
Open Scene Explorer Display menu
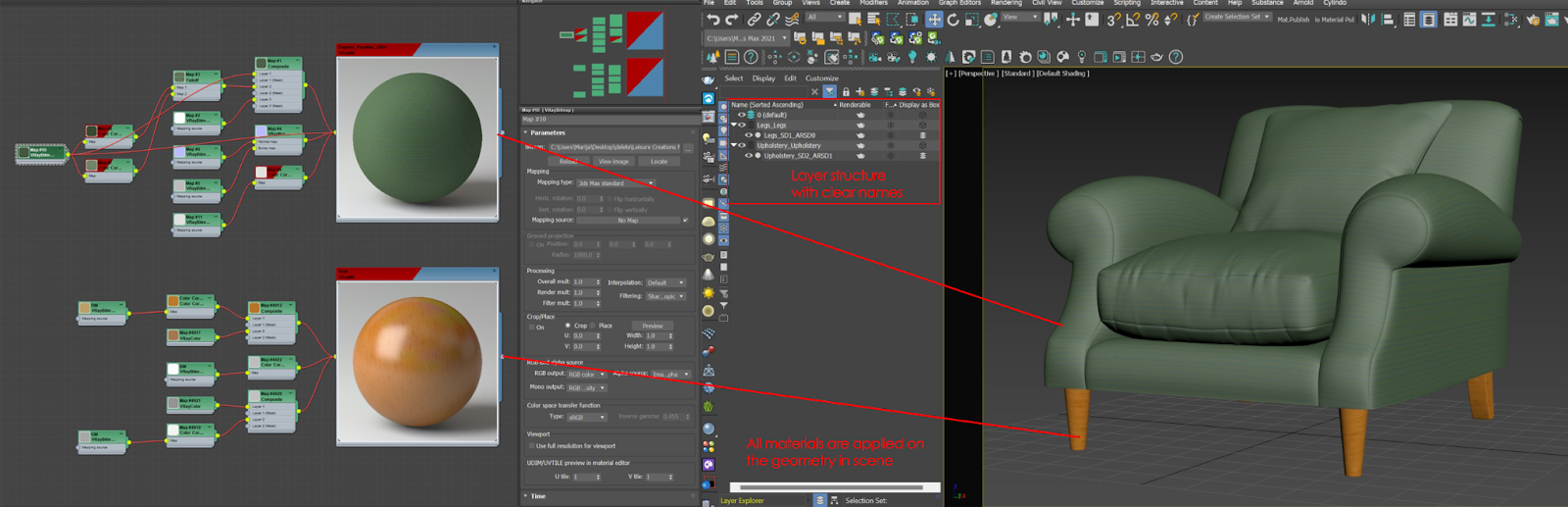click(x=763, y=78)
